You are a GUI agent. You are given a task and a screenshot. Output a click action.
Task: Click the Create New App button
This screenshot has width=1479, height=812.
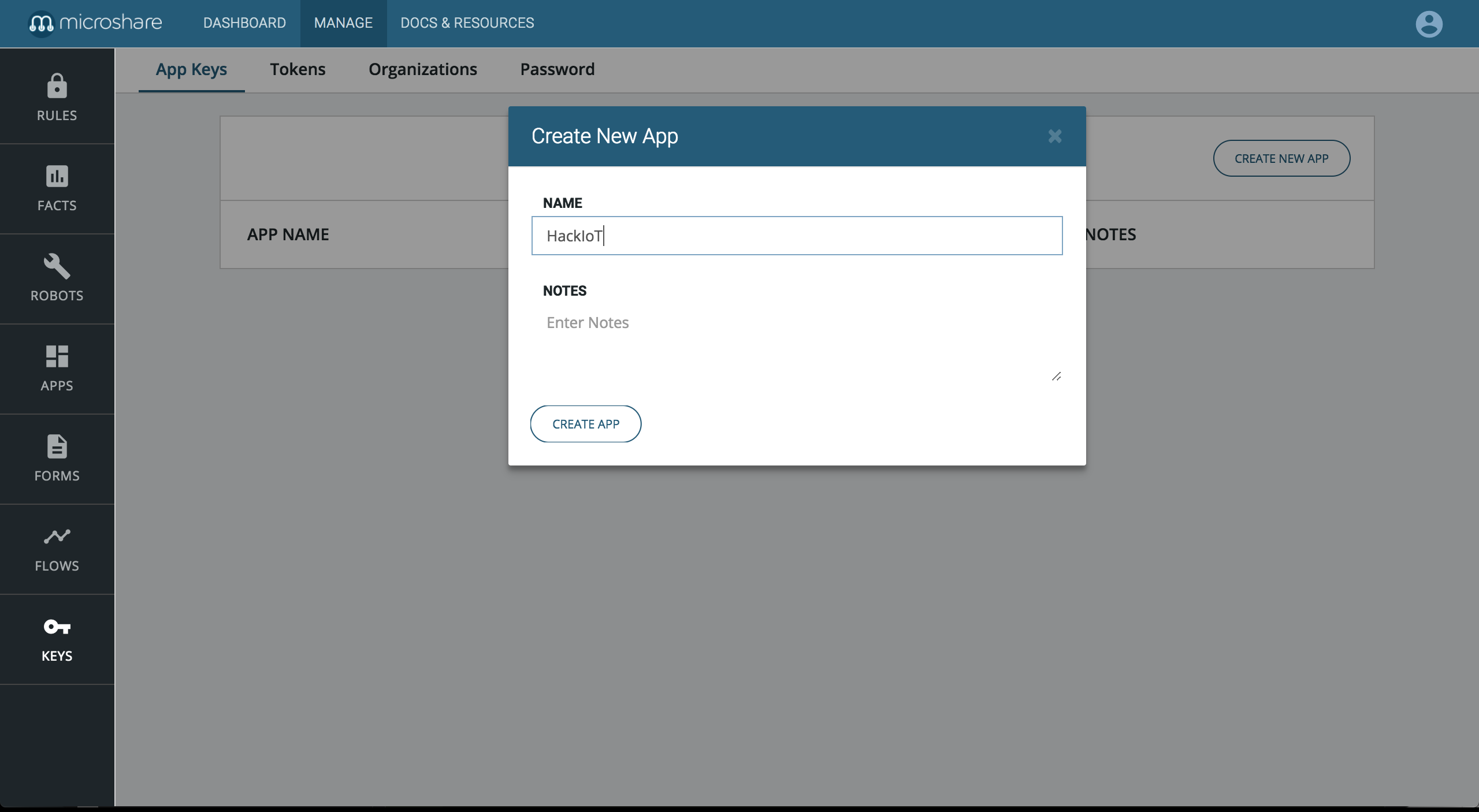click(1281, 158)
